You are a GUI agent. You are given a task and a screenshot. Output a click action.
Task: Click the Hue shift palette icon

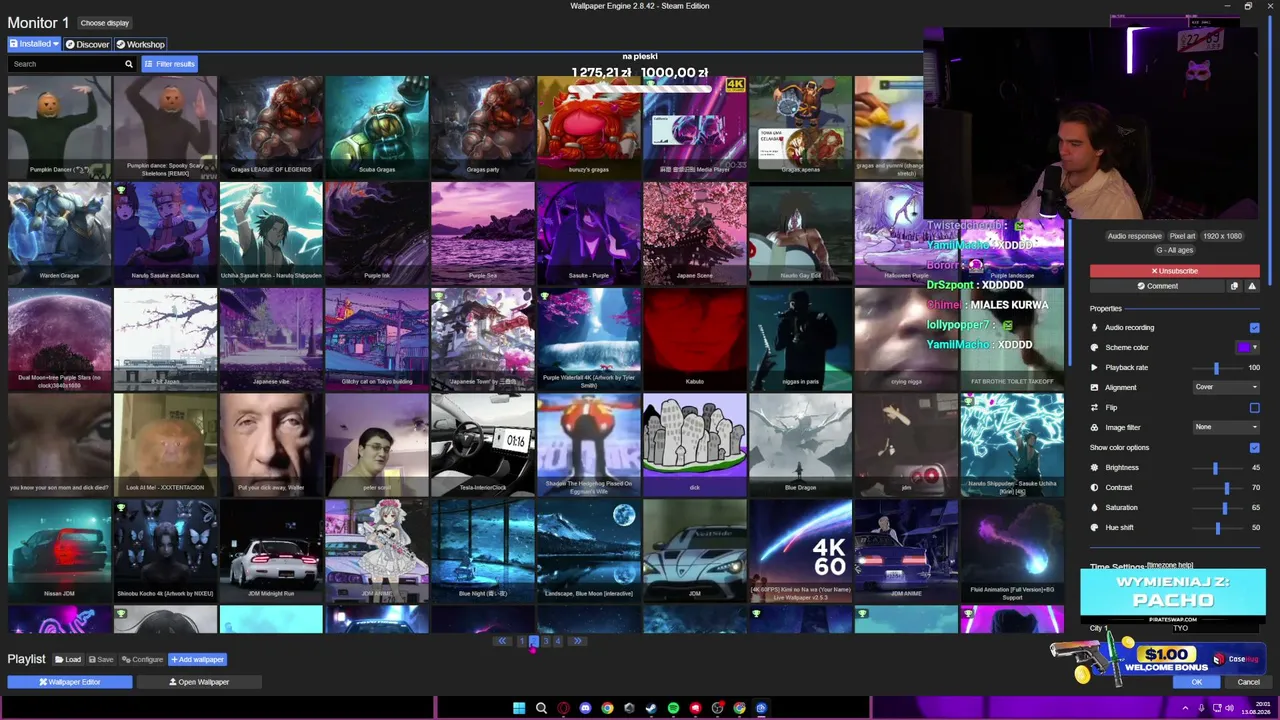pyautogui.click(x=1094, y=528)
